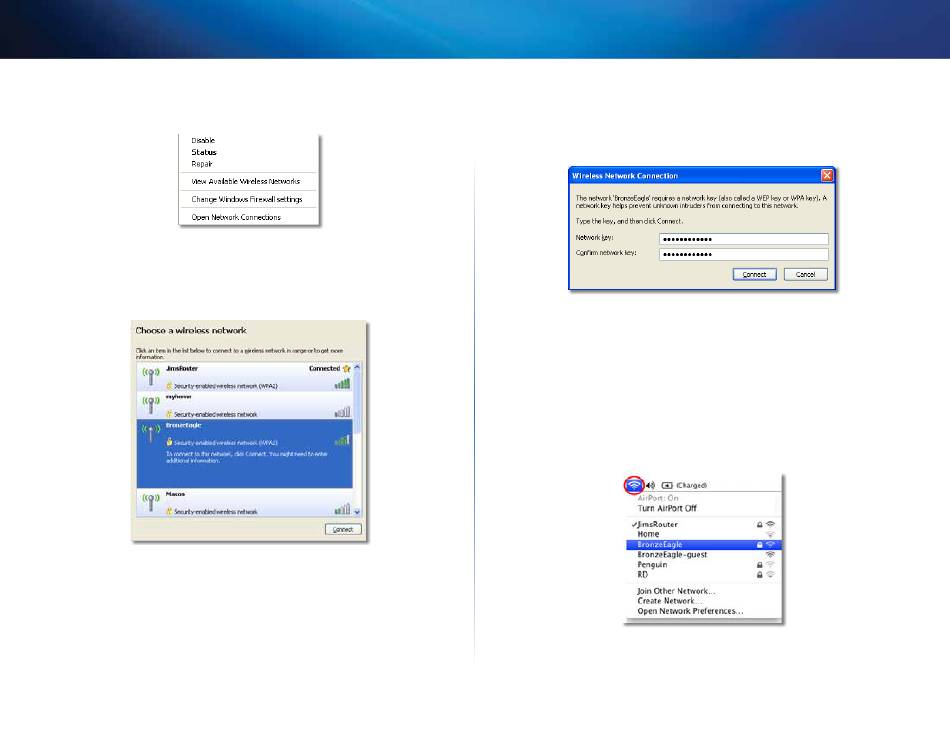
Task: Click the Wi-Fi signal icon on BronzeEagle-guest row
Action: (x=770, y=555)
